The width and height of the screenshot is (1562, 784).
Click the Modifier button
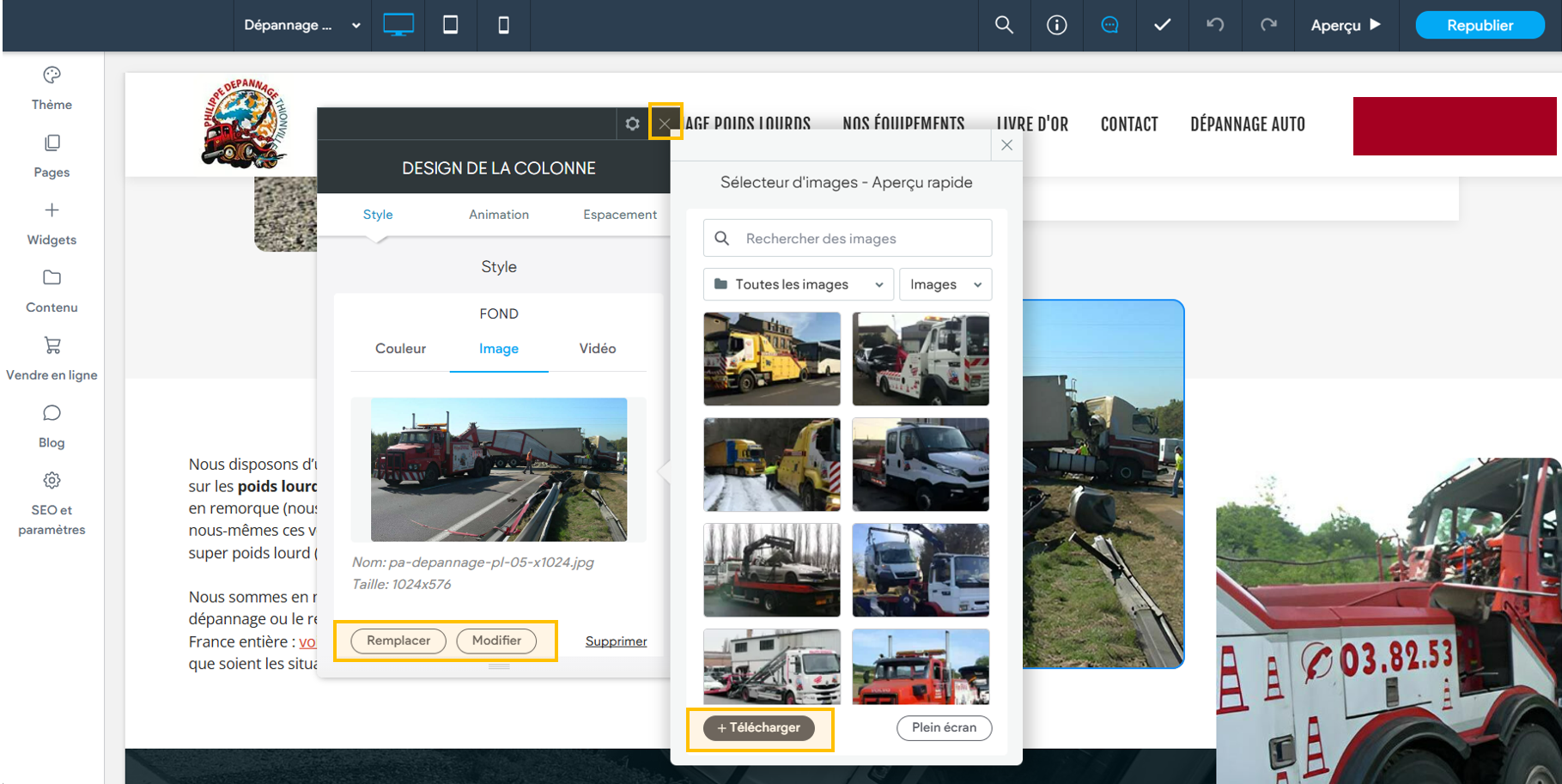(496, 641)
